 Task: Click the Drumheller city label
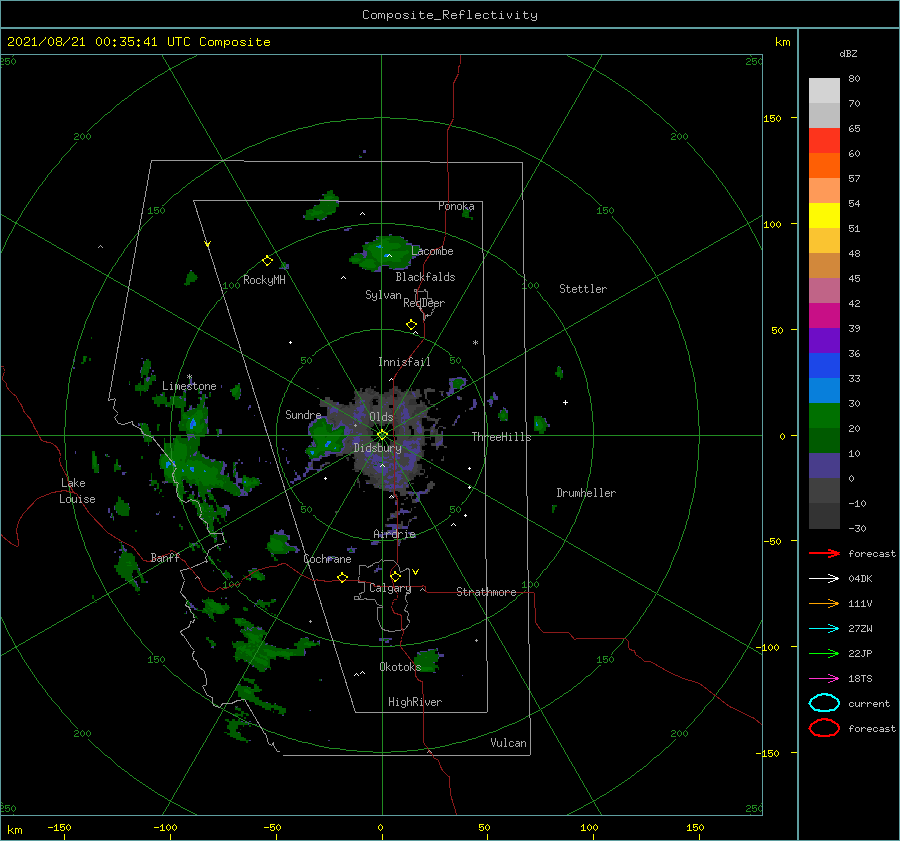click(x=586, y=493)
